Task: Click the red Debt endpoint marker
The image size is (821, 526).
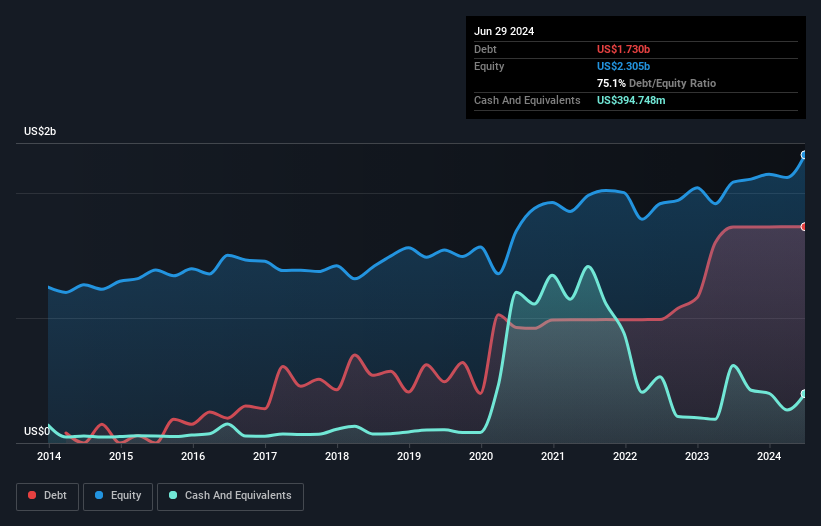Action: tap(804, 227)
